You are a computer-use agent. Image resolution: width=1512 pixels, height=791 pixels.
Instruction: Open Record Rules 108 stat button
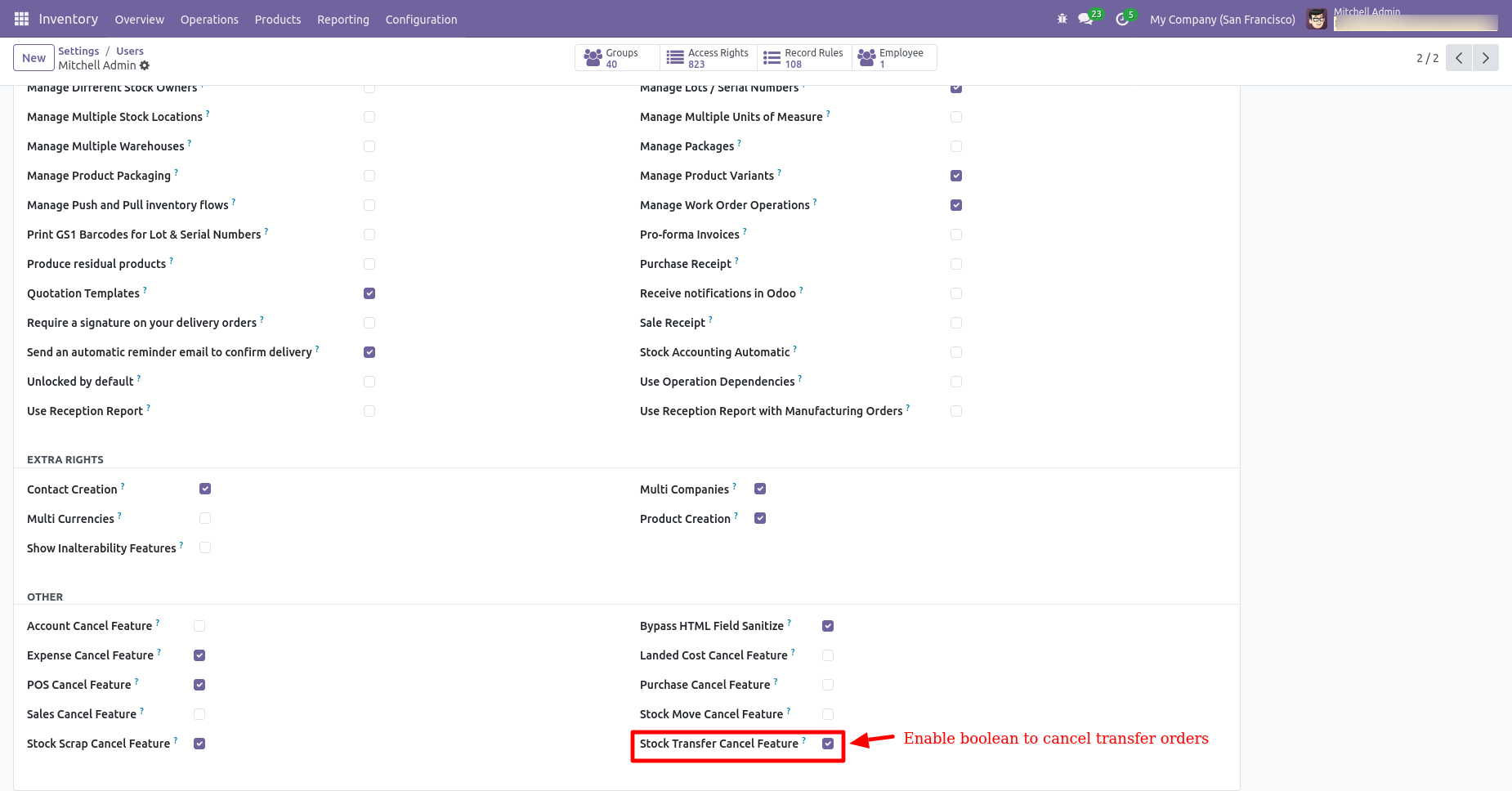coord(804,58)
